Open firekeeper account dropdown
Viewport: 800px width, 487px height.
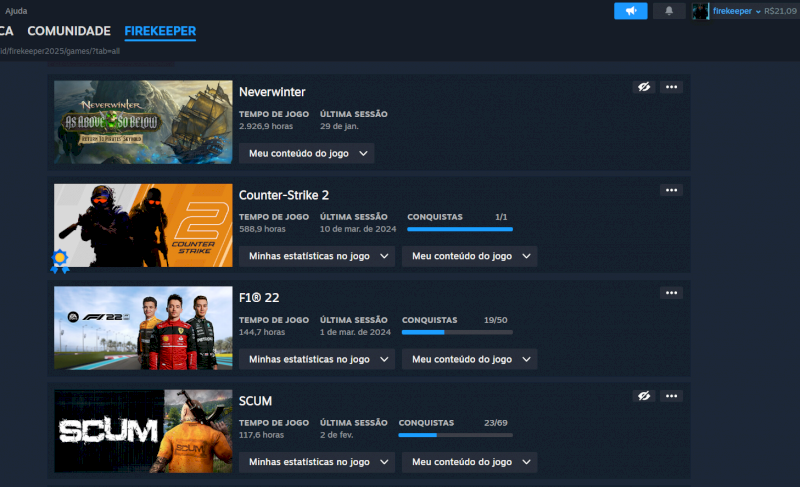point(737,11)
